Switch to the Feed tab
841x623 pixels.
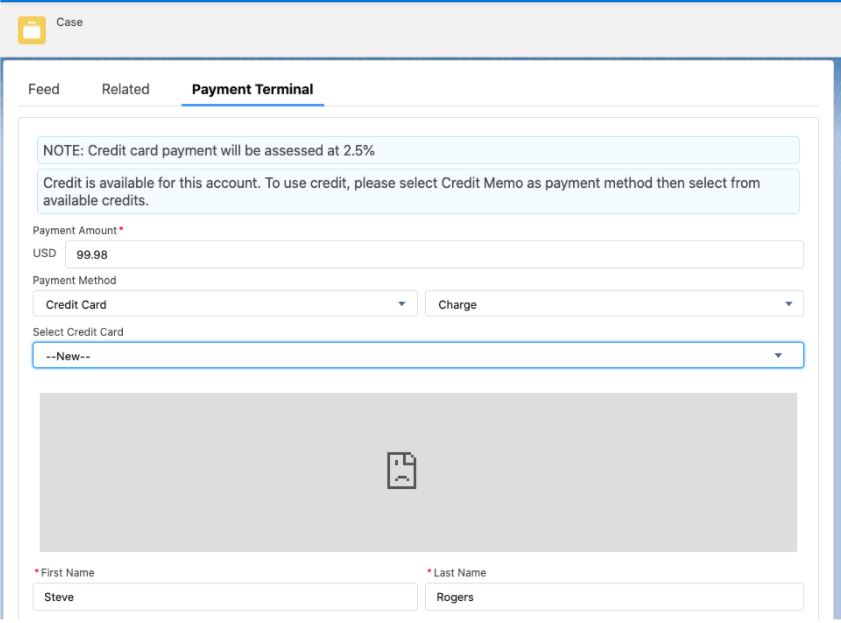click(x=44, y=89)
